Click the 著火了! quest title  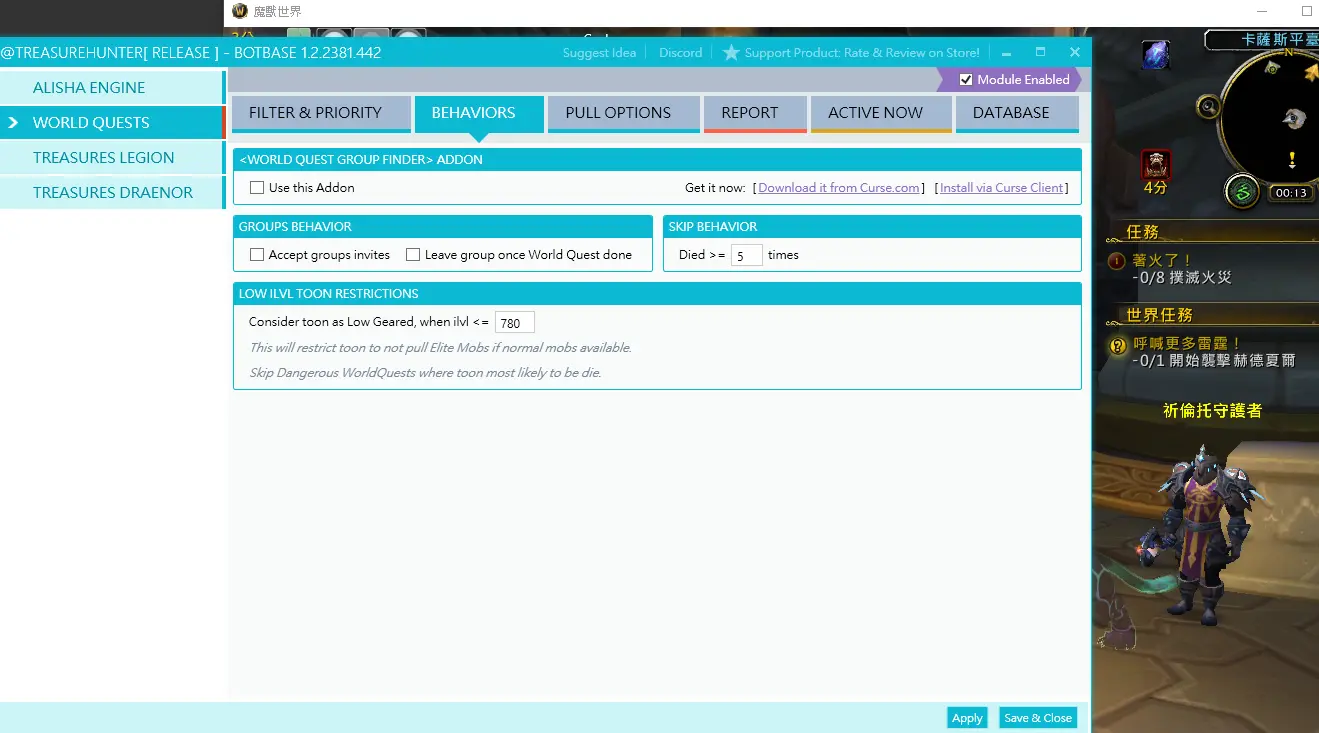point(1163,261)
